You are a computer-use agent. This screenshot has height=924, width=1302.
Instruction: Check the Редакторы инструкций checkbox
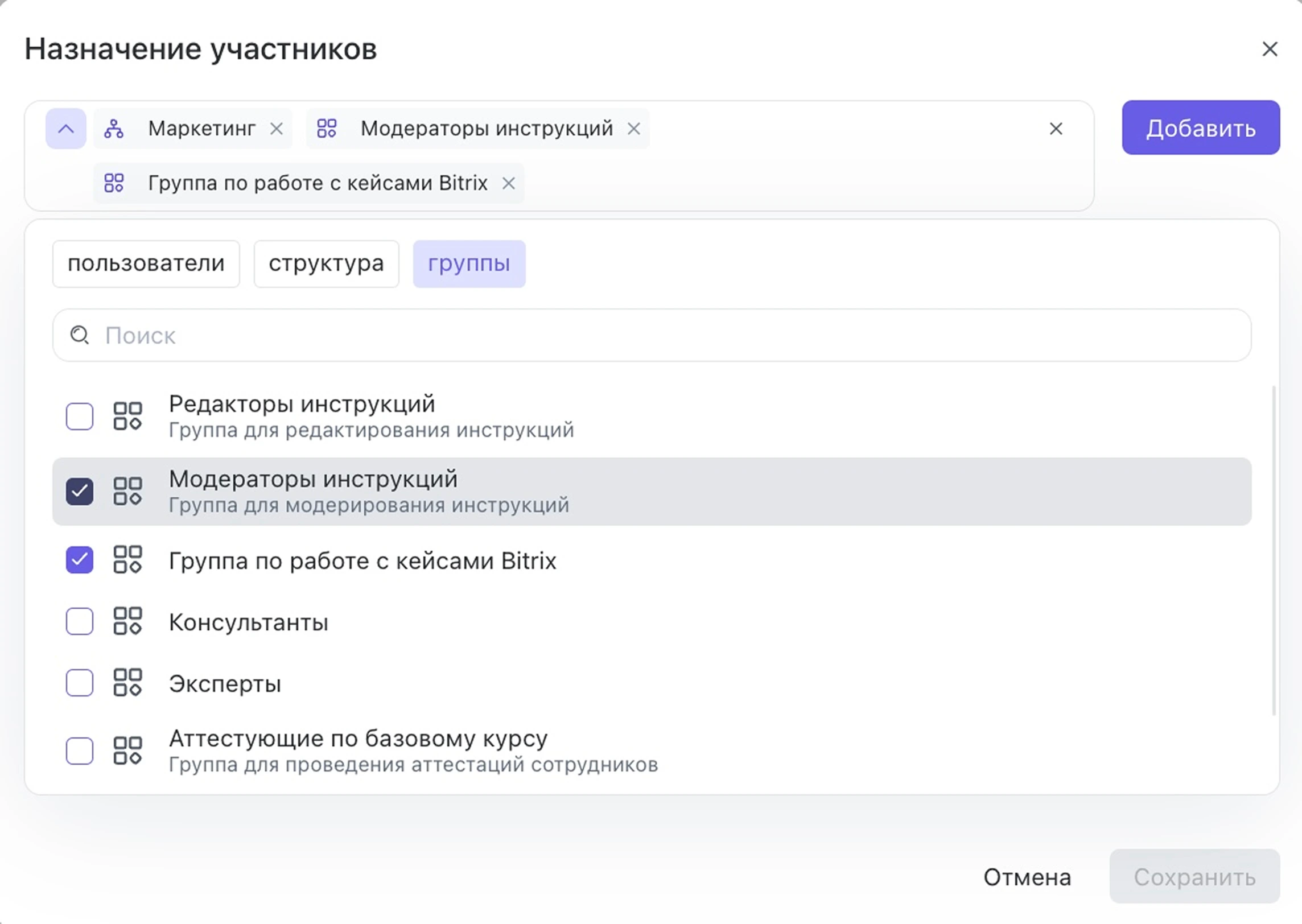click(80, 416)
